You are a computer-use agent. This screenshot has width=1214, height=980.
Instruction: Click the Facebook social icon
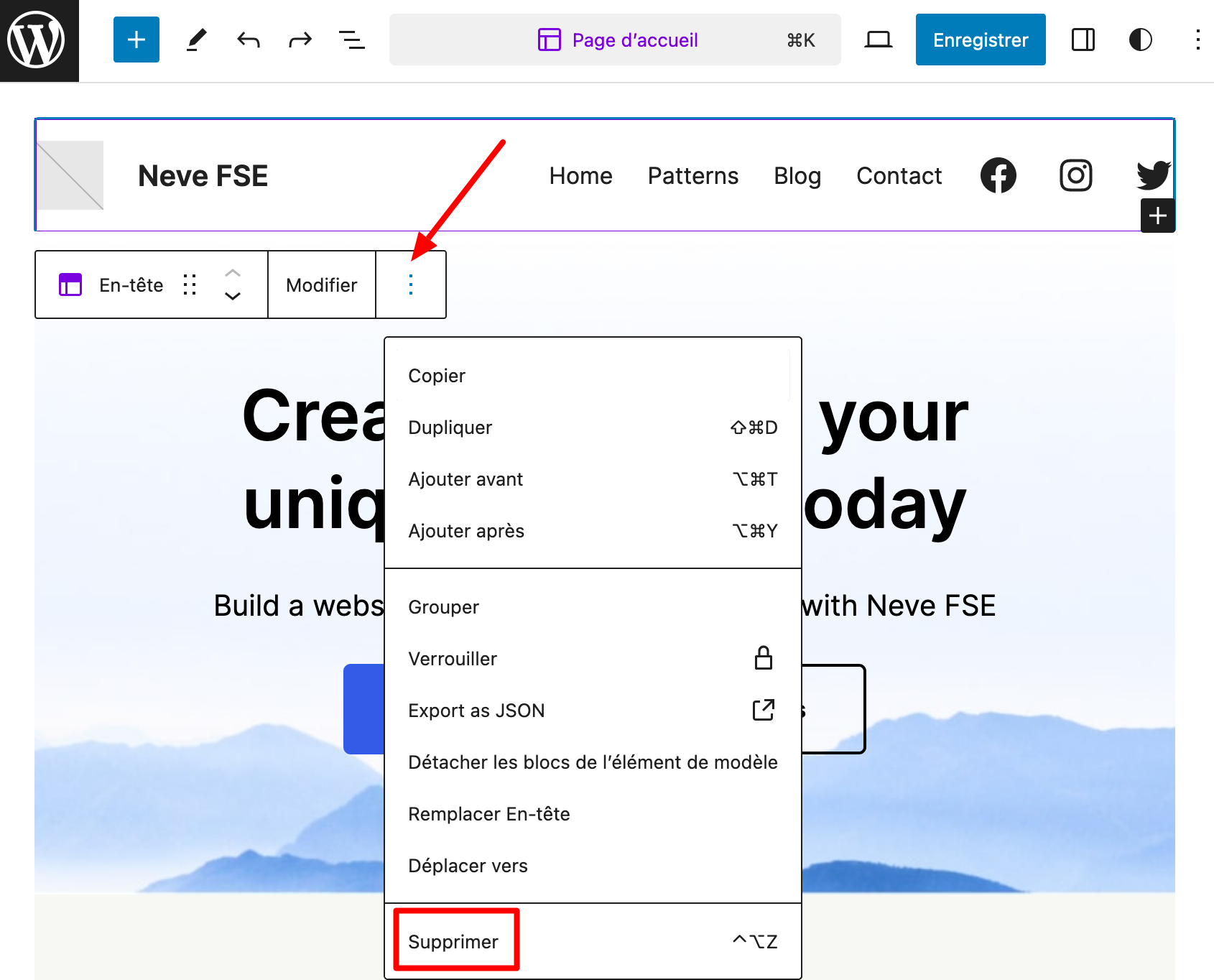[998, 175]
